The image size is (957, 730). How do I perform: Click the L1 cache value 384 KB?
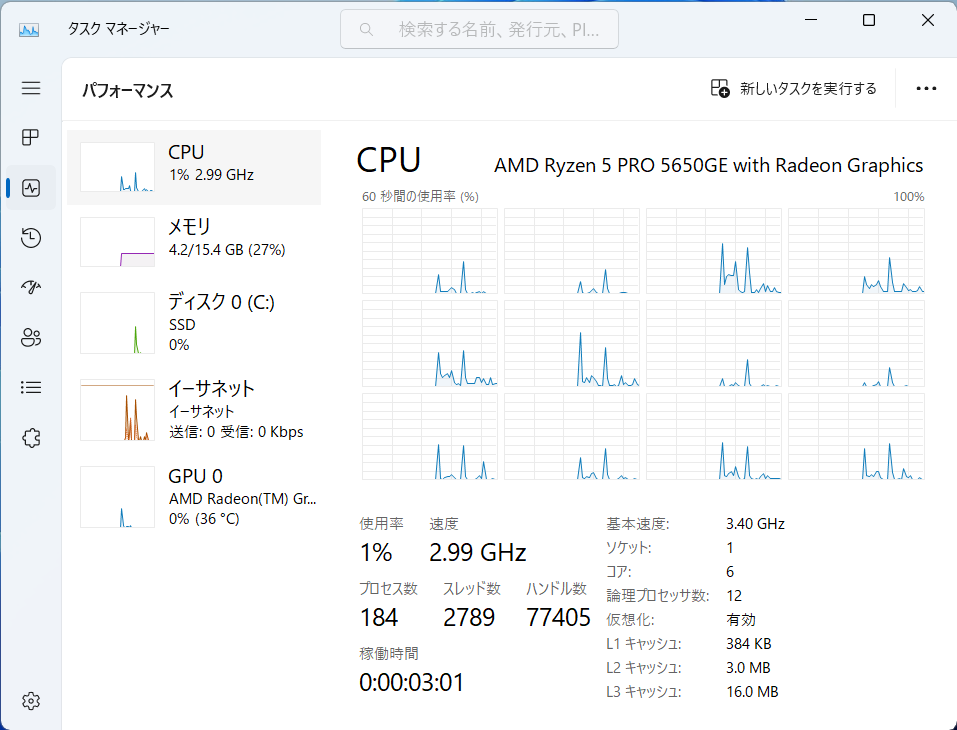point(748,644)
